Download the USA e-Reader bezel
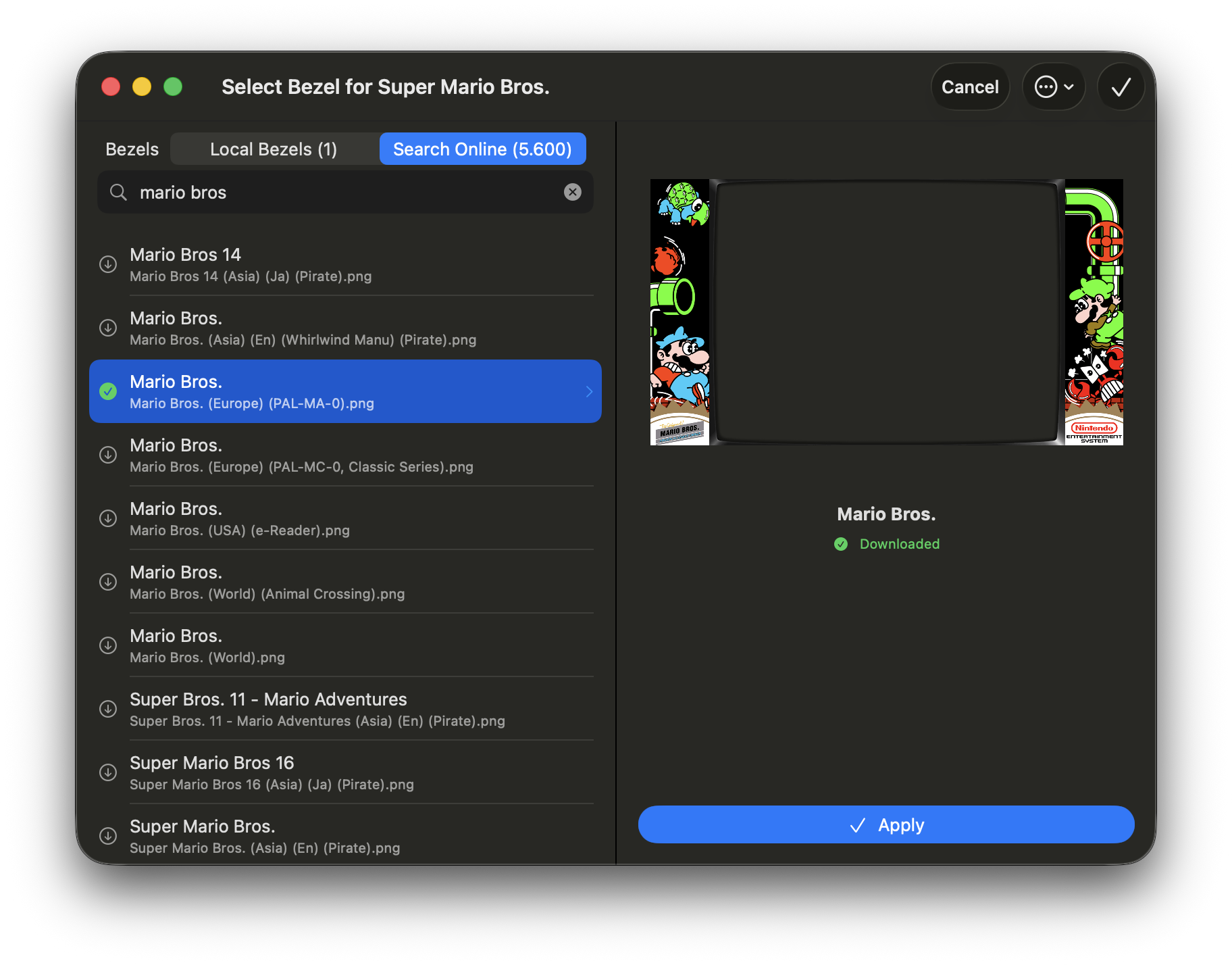The width and height of the screenshot is (1232, 965). (x=108, y=518)
